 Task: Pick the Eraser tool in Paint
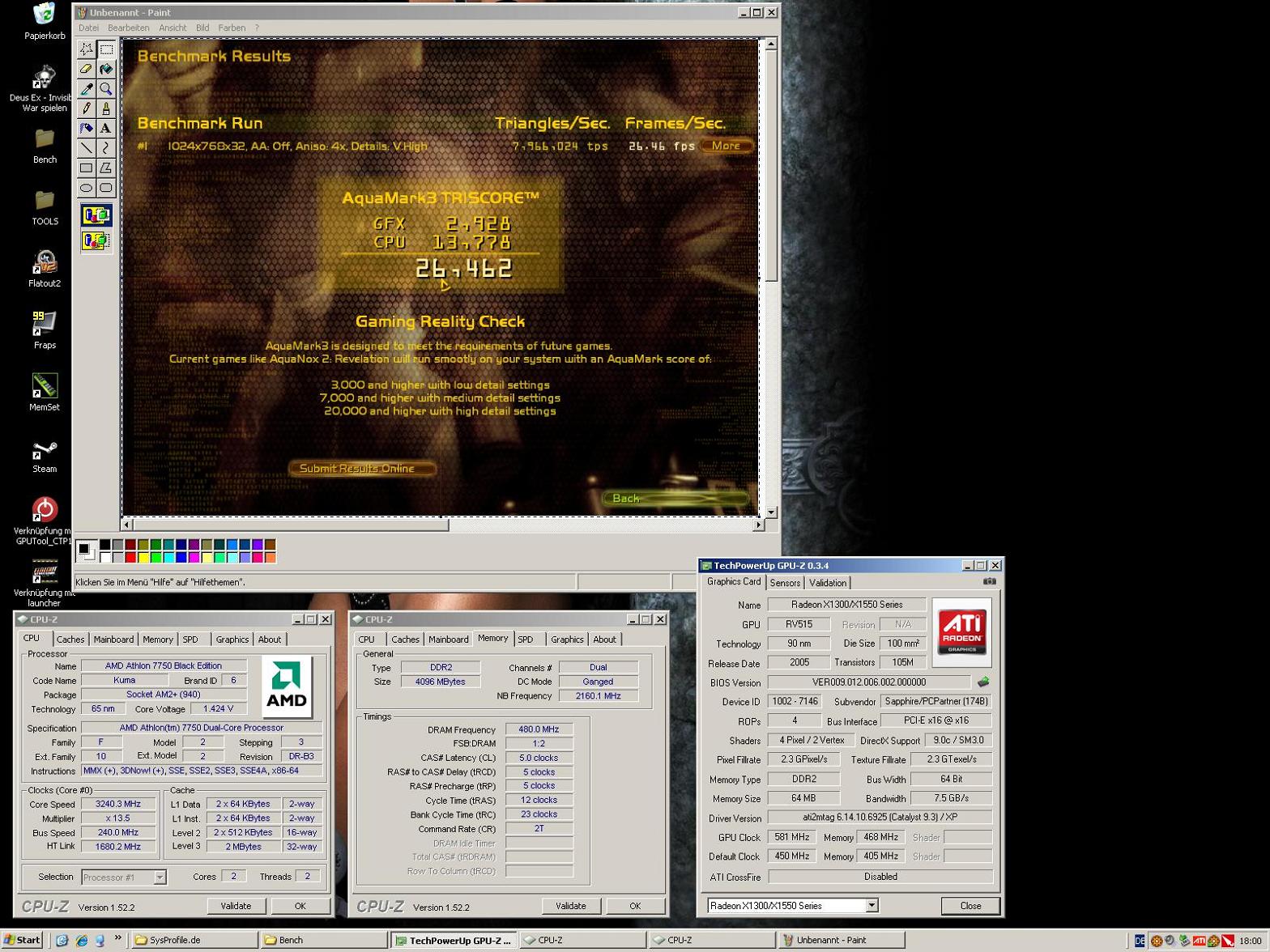coord(86,69)
